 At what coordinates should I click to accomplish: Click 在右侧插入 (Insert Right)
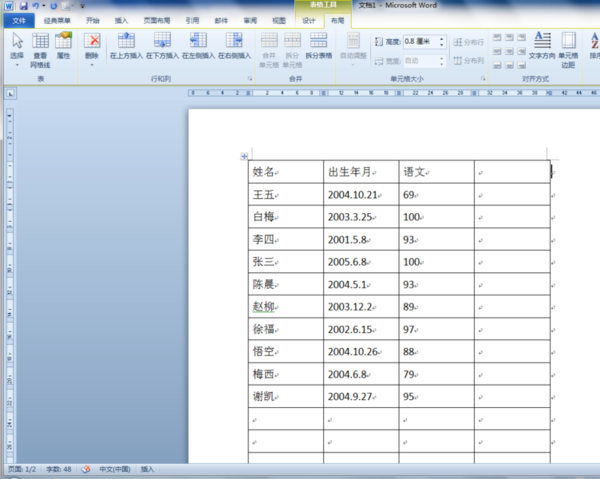click(234, 46)
